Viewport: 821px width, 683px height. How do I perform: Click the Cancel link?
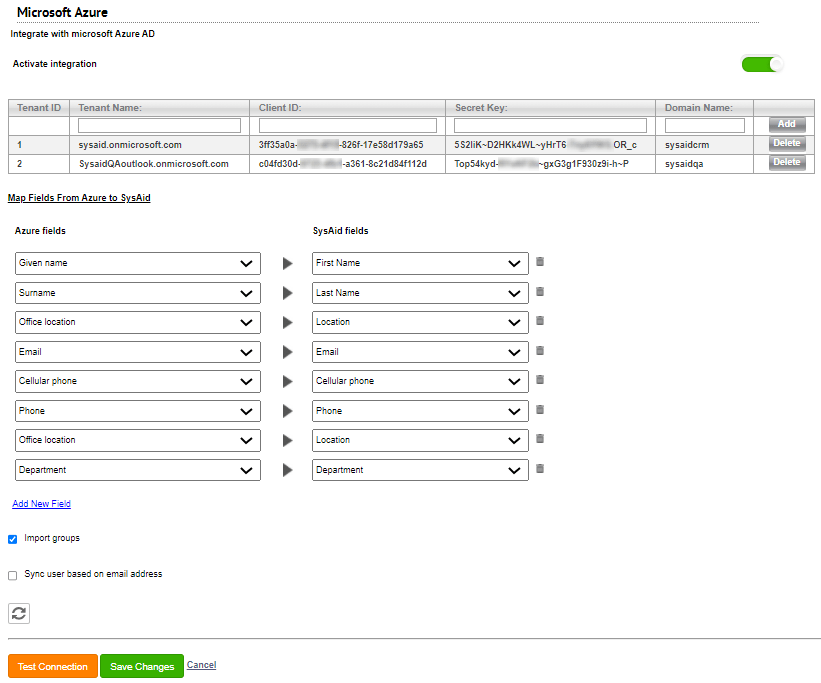202,665
